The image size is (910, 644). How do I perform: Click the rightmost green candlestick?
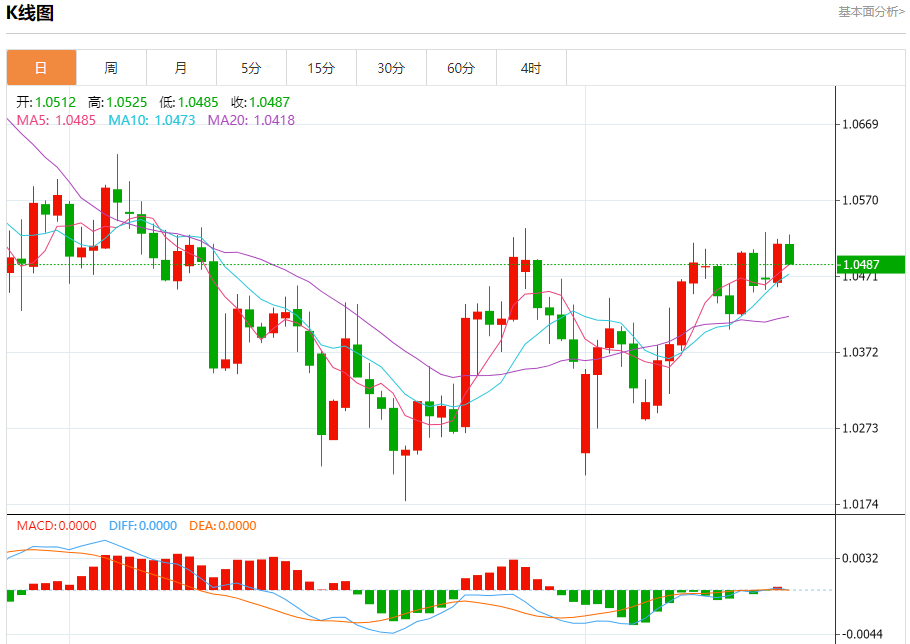click(790, 254)
